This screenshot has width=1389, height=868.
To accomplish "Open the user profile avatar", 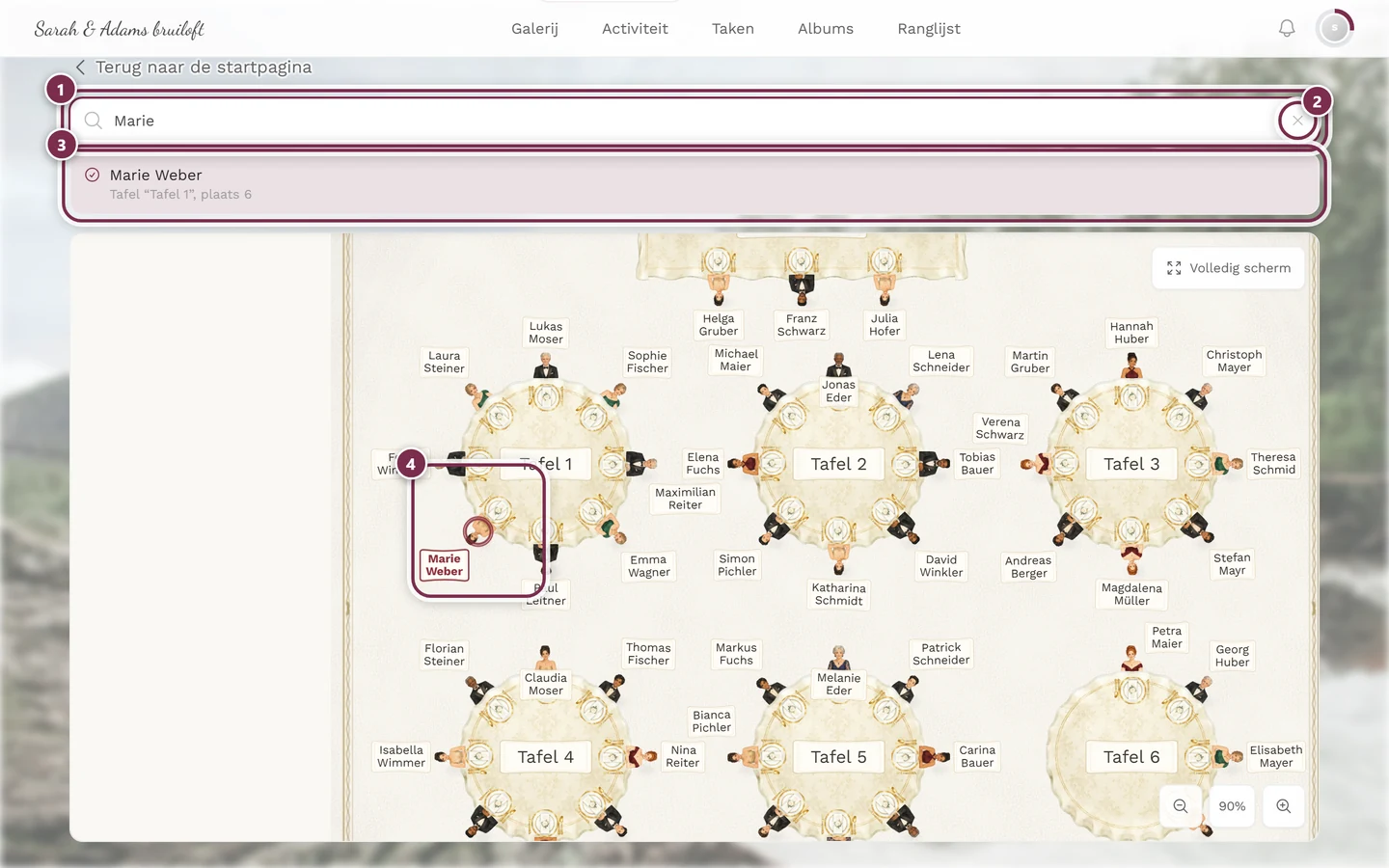I will tap(1334, 29).
